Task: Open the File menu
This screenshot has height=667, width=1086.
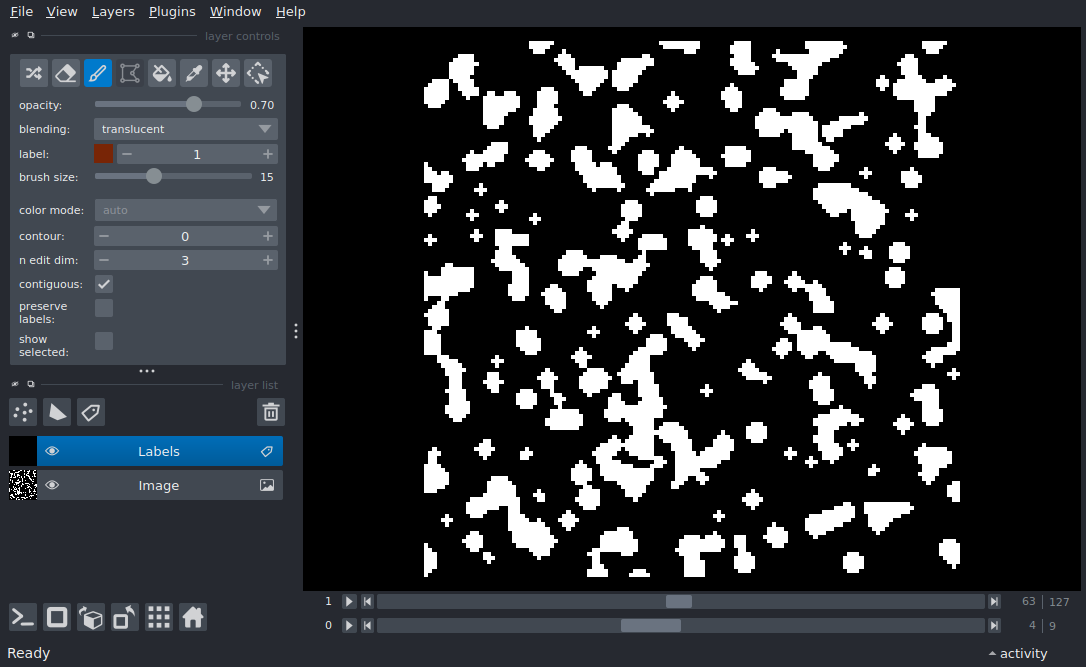Action: tap(21, 12)
